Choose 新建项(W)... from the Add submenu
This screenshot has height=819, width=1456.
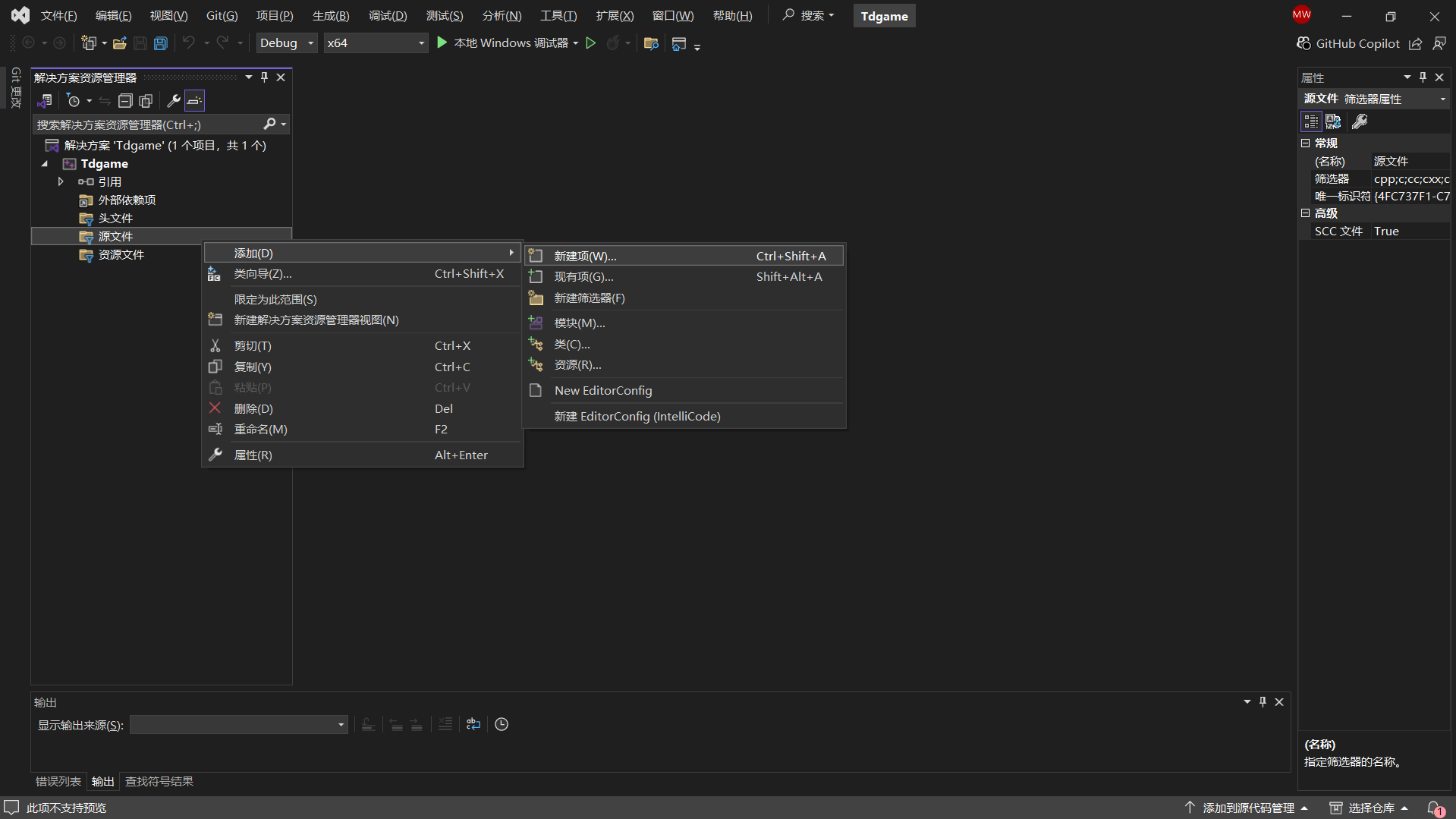click(x=585, y=257)
